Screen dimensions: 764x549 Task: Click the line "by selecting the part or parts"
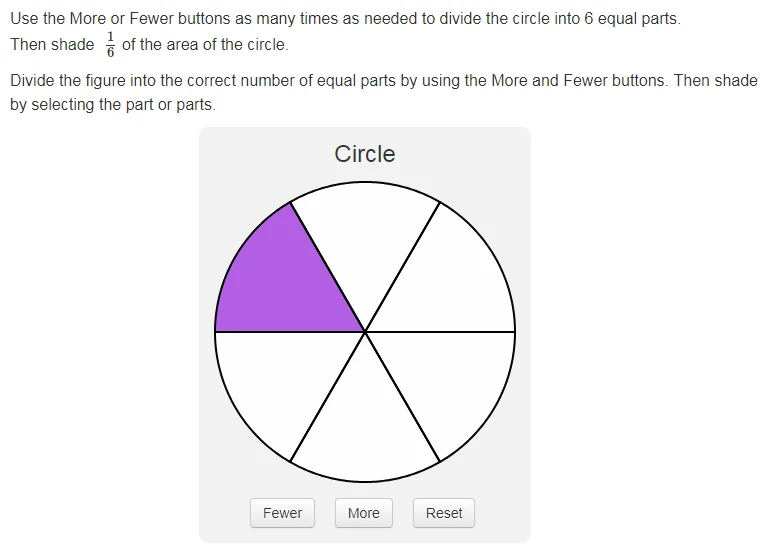point(113,104)
